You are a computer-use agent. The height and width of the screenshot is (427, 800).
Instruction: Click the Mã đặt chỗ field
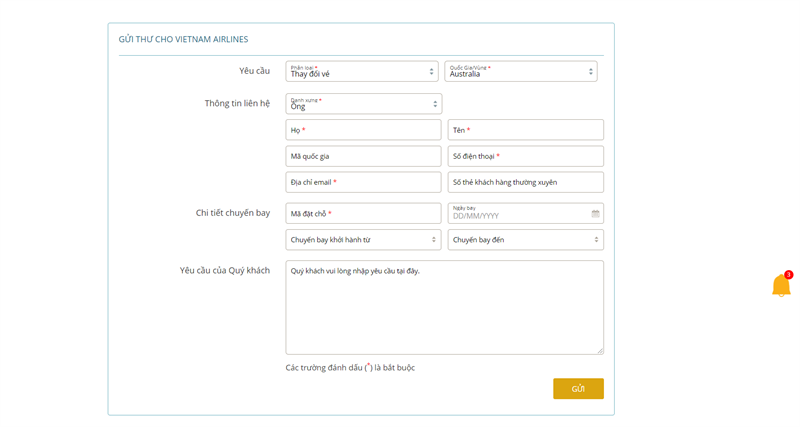click(x=363, y=213)
